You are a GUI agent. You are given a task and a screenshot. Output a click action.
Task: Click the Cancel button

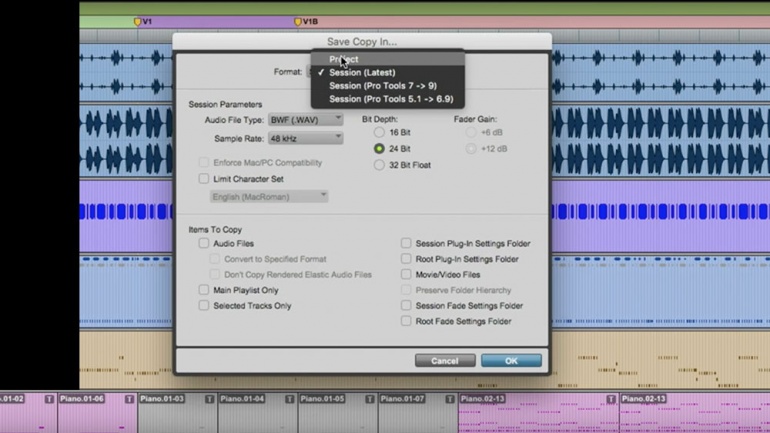(x=445, y=361)
